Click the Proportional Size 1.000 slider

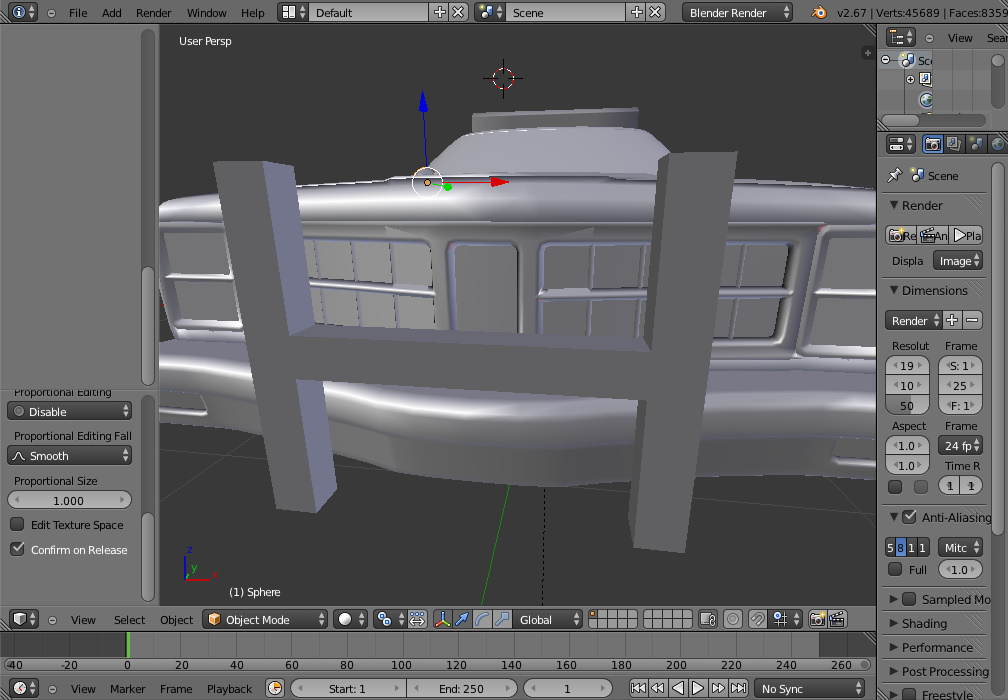[69, 500]
